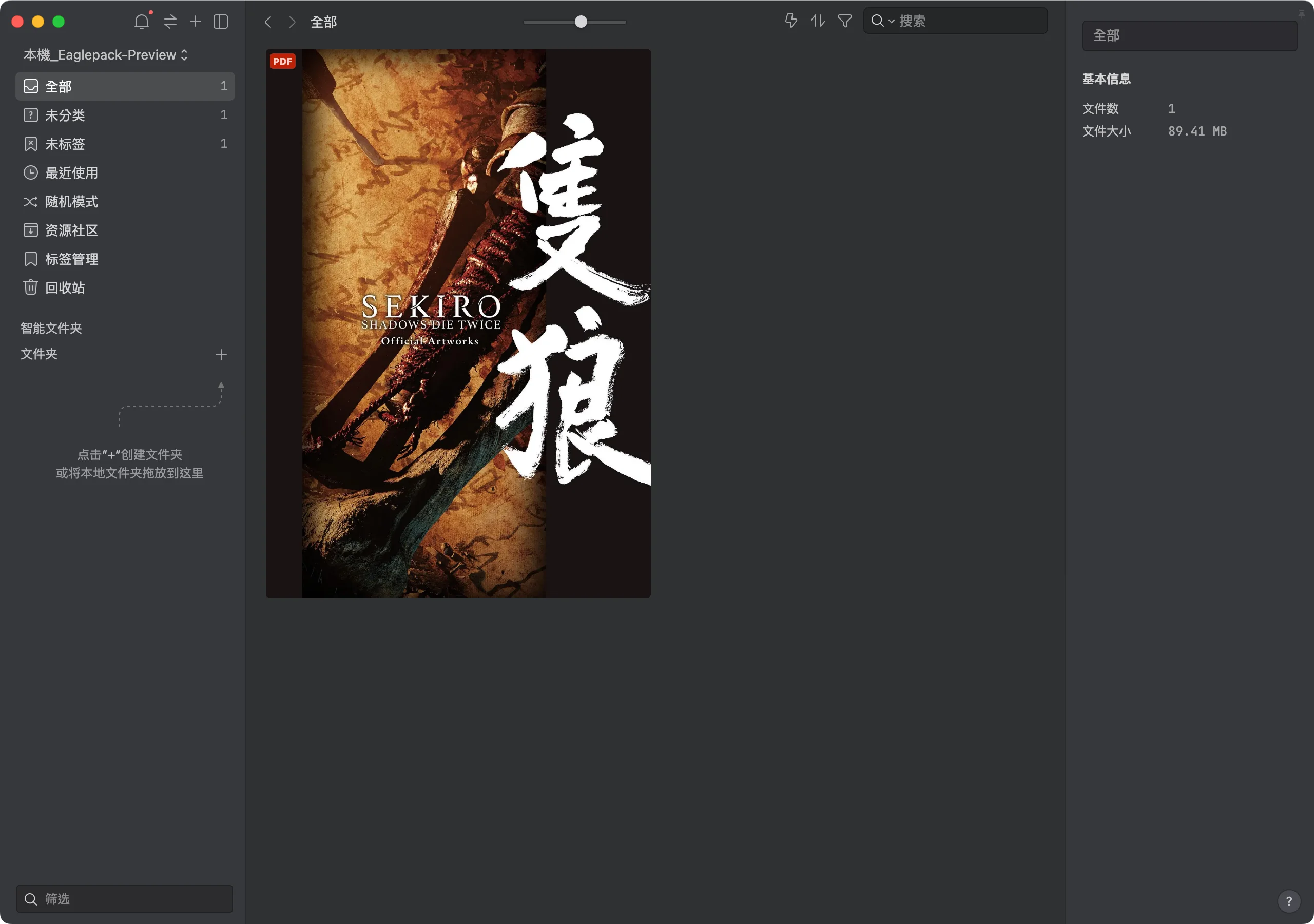Click the 全部 inbox icon
Screen dimensions: 1314x924
click(30, 86)
